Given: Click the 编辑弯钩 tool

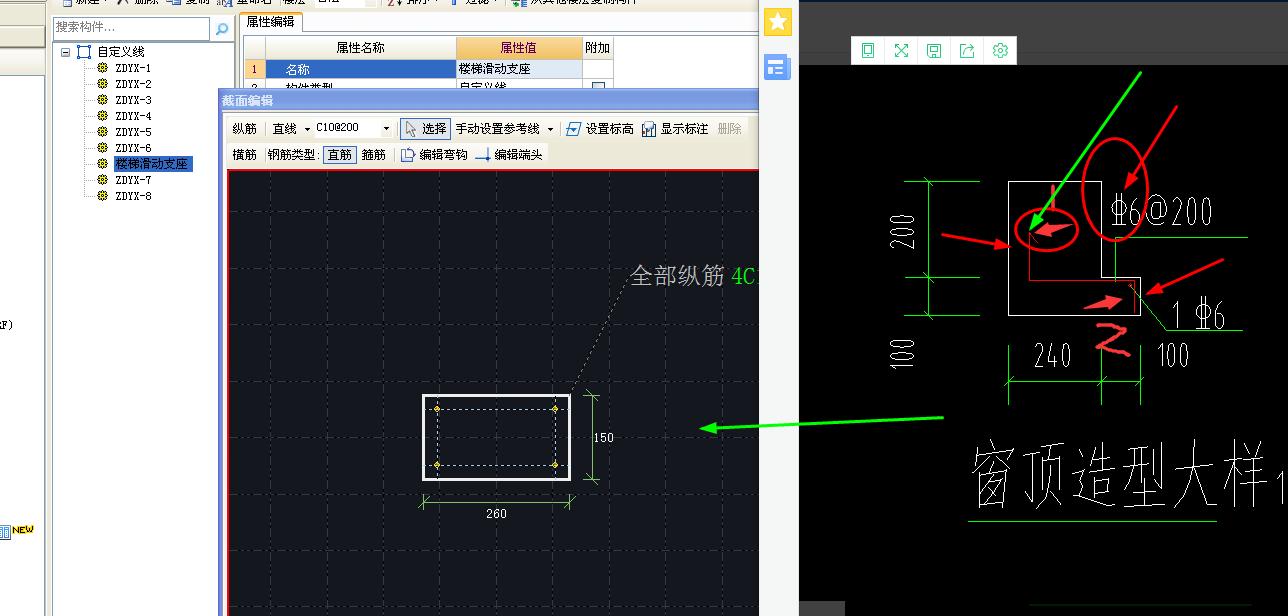Looking at the screenshot, I should pos(434,155).
